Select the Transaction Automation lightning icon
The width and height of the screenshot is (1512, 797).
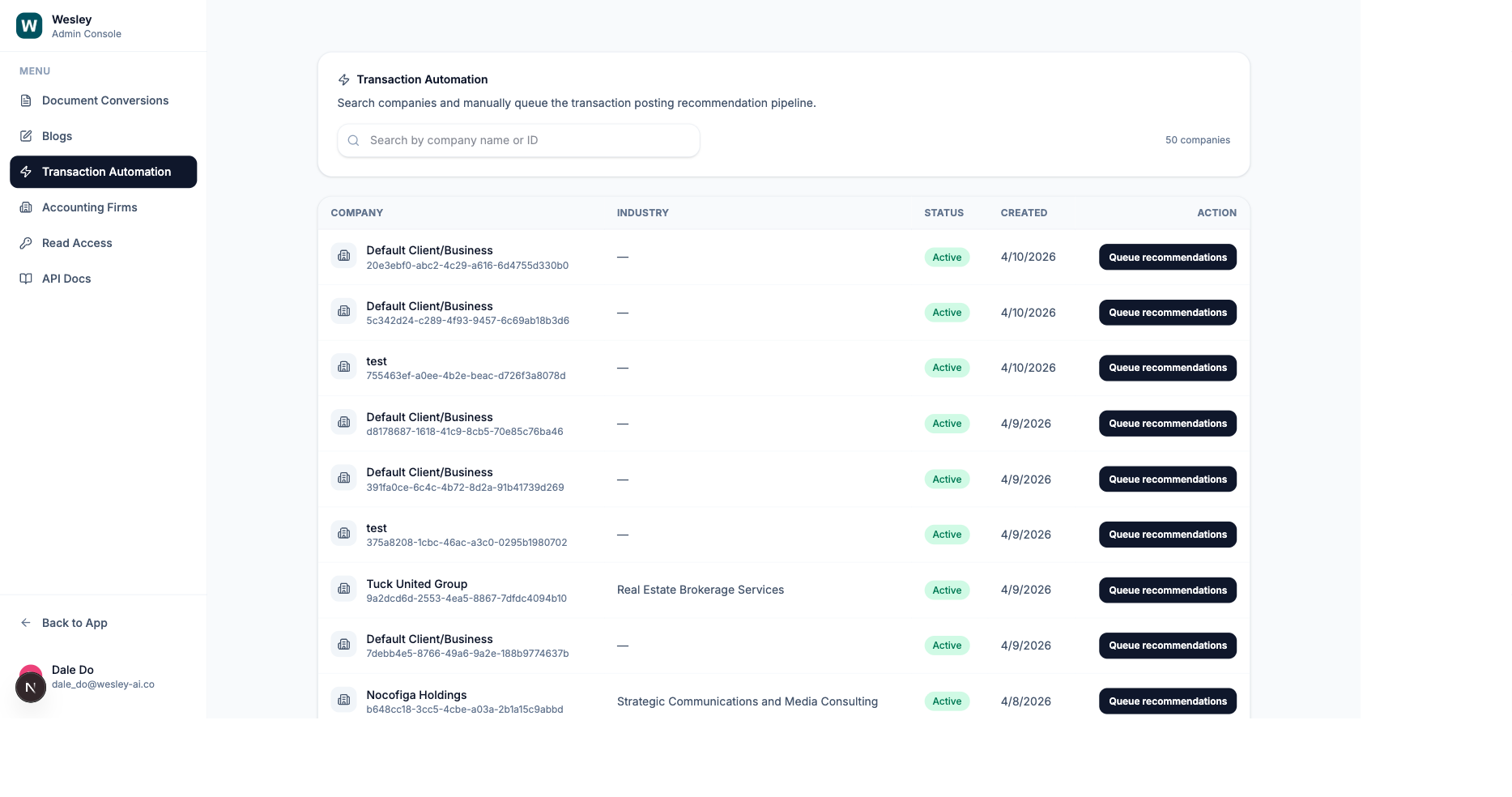27,172
